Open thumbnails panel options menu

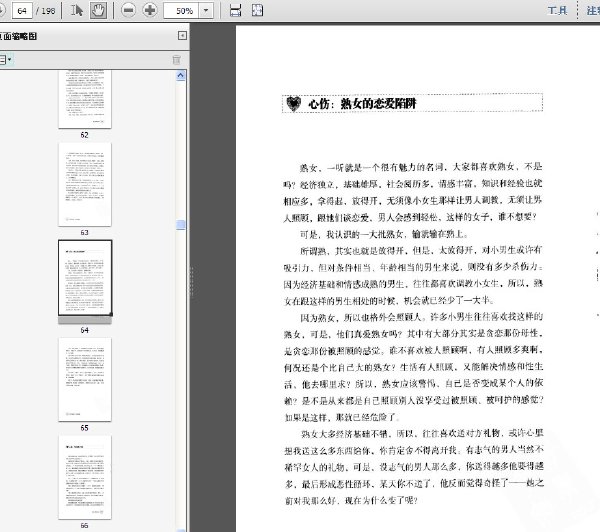coord(5,60)
